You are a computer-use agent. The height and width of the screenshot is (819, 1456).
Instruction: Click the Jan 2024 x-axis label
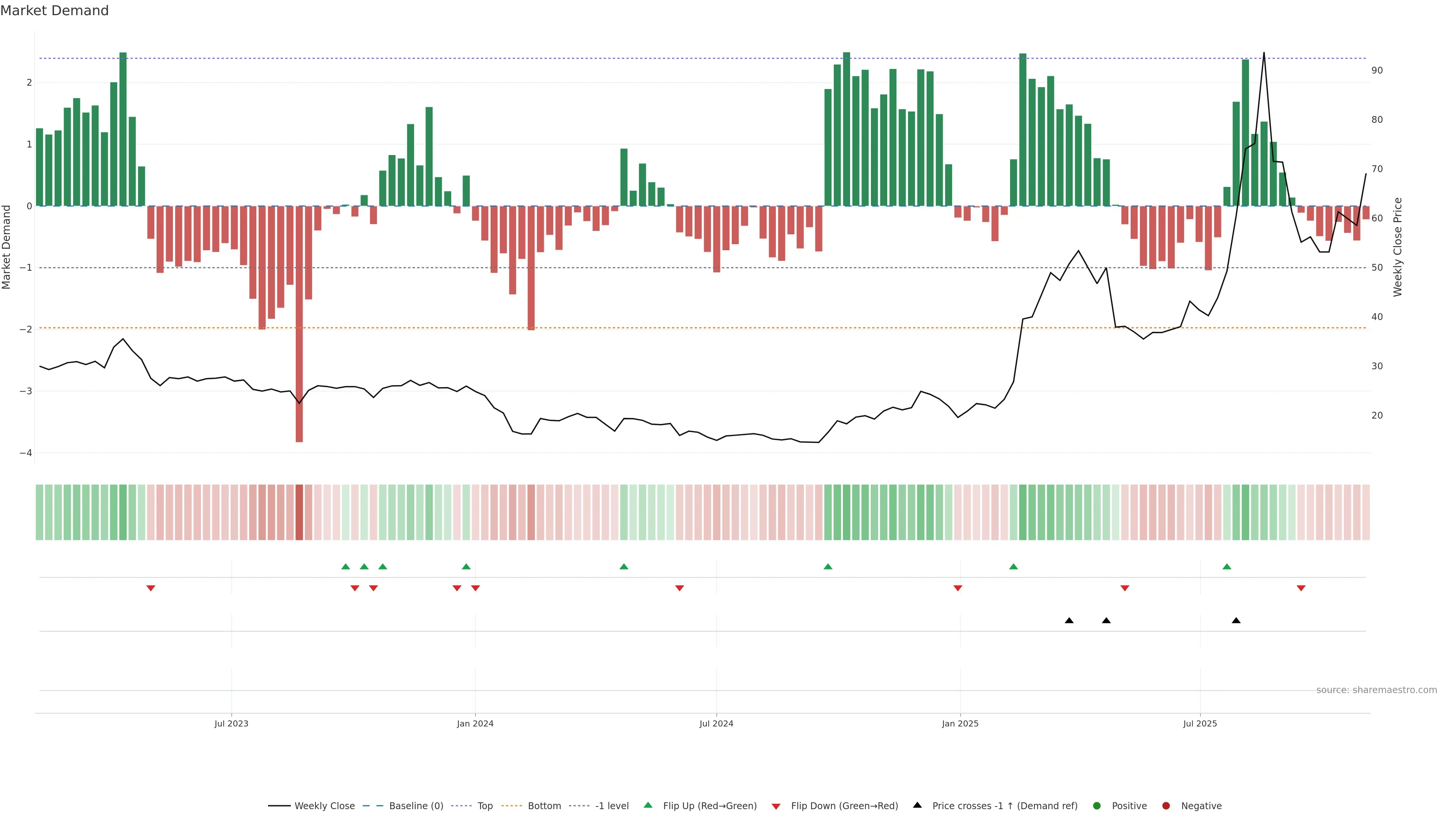coord(475,723)
